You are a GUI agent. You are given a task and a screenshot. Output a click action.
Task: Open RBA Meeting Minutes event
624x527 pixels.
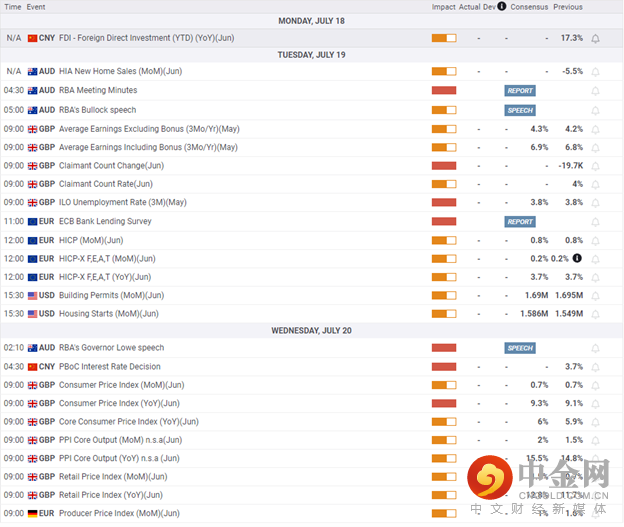click(x=98, y=90)
